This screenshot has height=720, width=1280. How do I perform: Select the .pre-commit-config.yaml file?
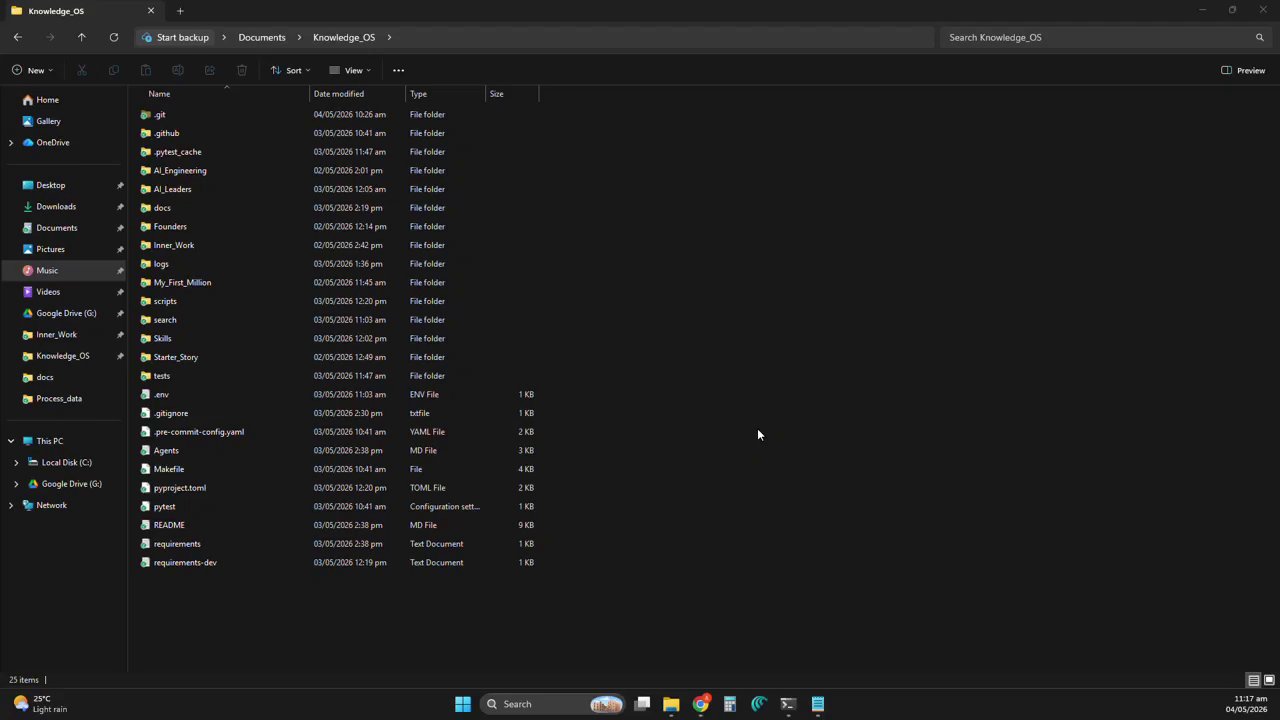tap(199, 432)
